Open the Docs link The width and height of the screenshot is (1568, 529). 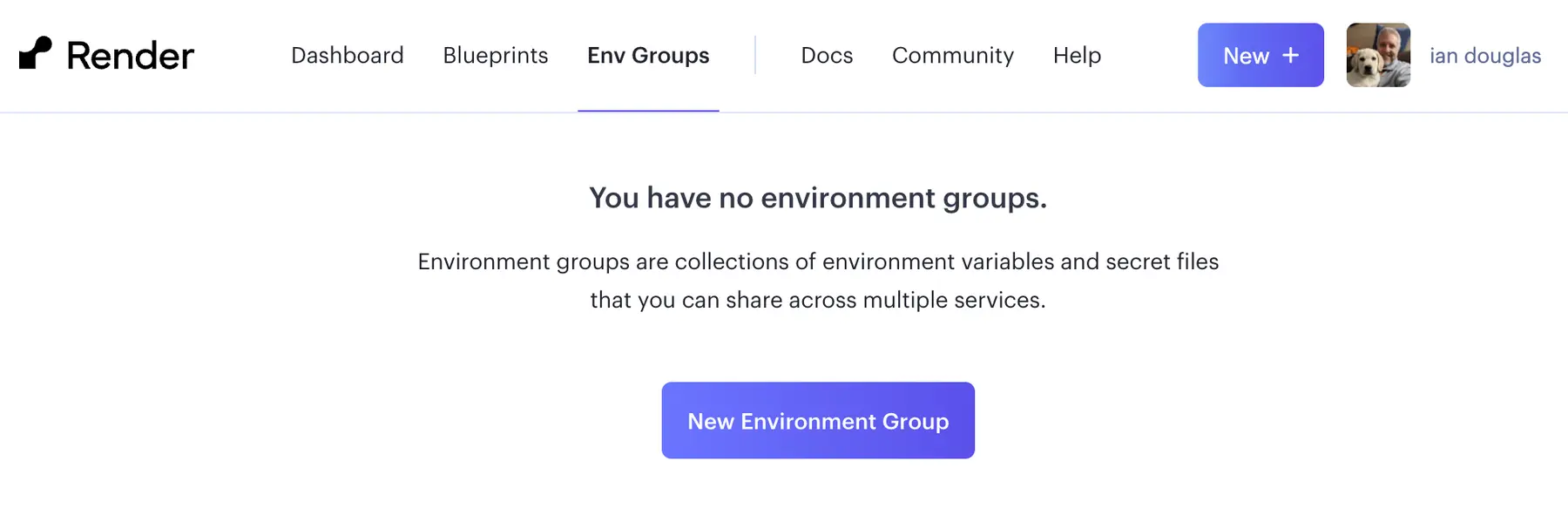pyautogui.click(x=827, y=56)
